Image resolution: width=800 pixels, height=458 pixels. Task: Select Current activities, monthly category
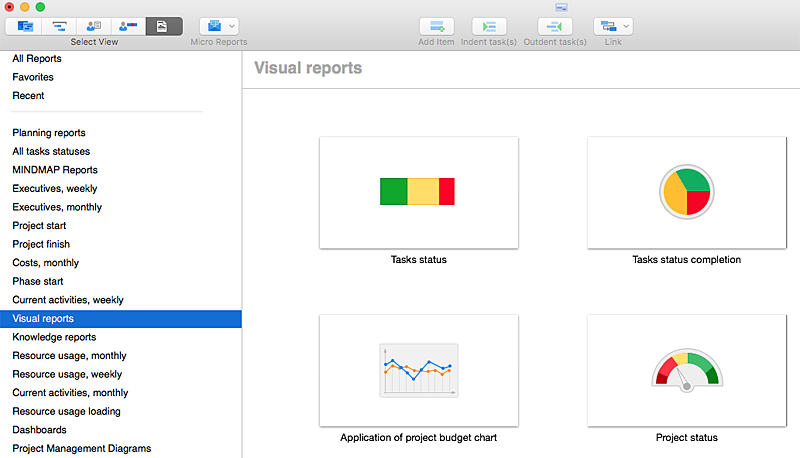coord(70,393)
